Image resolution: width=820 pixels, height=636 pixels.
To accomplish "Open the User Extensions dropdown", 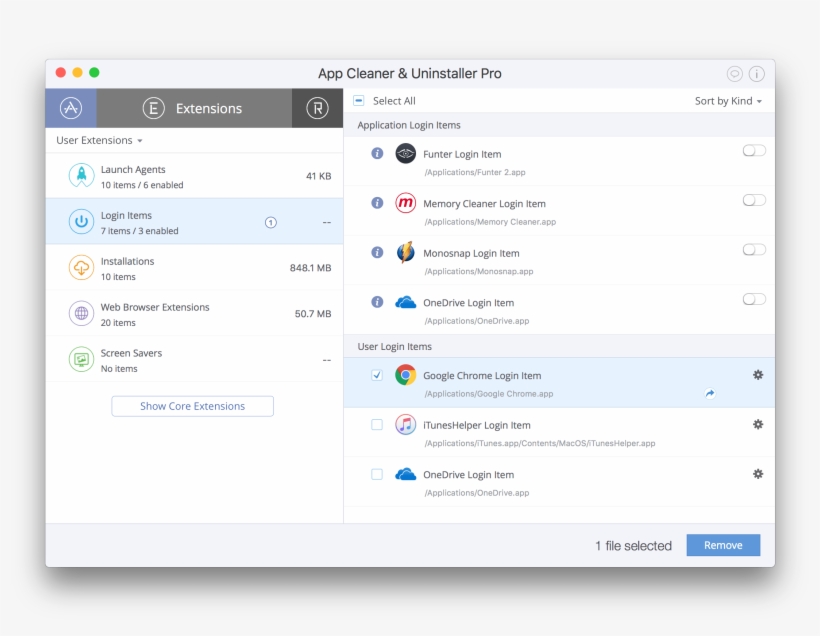I will (99, 140).
